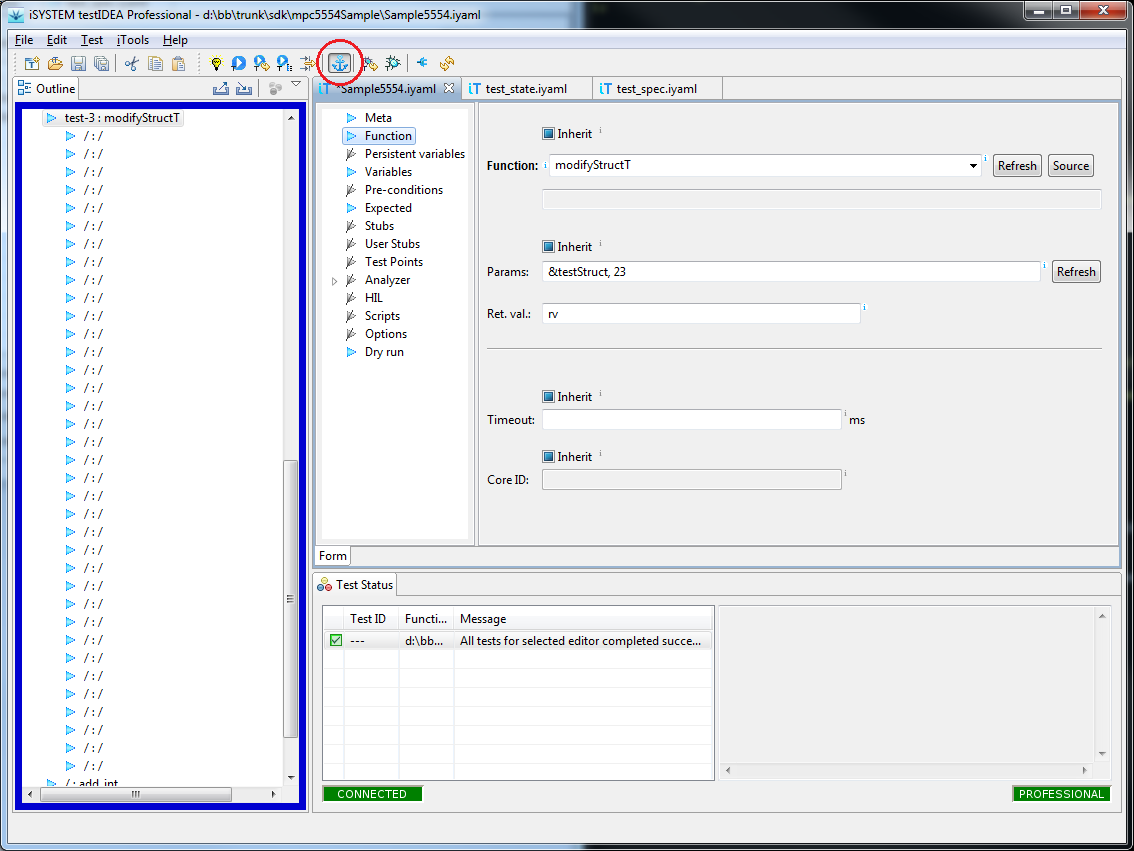Toggle the Inherit checkbox above Timeout field
This screenshot has height=851, width=1134.
pos(548,397)
